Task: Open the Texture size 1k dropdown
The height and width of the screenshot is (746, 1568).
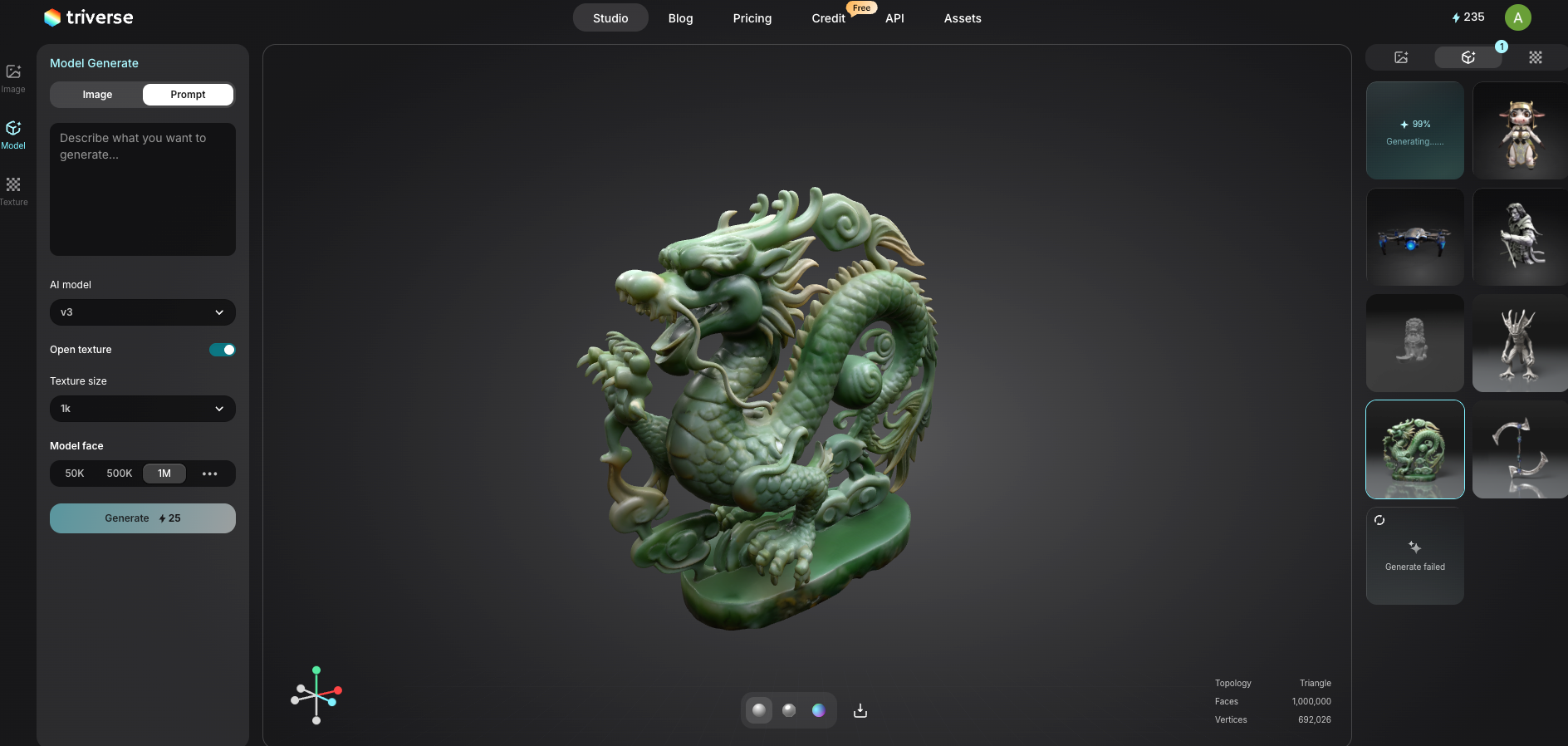Action: coord(143,409)
